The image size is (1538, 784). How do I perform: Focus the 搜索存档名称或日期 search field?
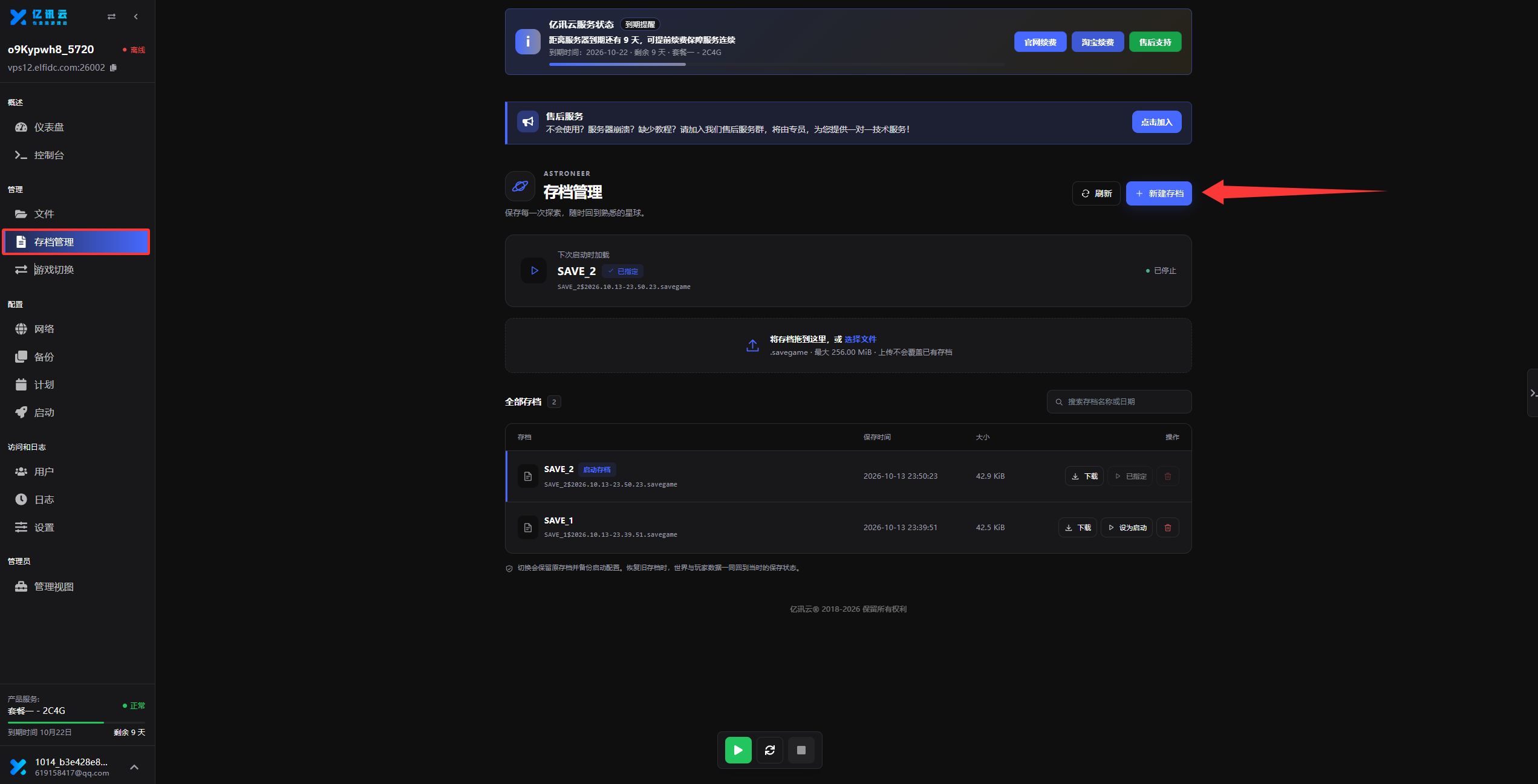pyautogui.click(x=1119, y=401)
